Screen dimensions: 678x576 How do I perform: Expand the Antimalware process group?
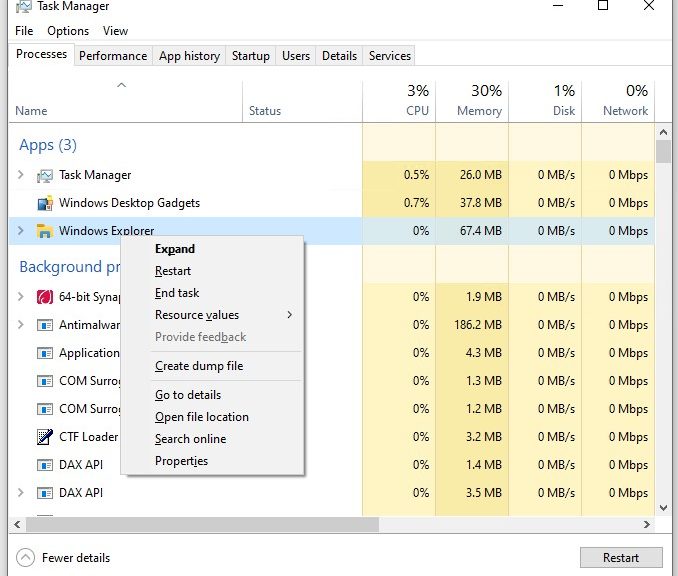coord(20,325)
